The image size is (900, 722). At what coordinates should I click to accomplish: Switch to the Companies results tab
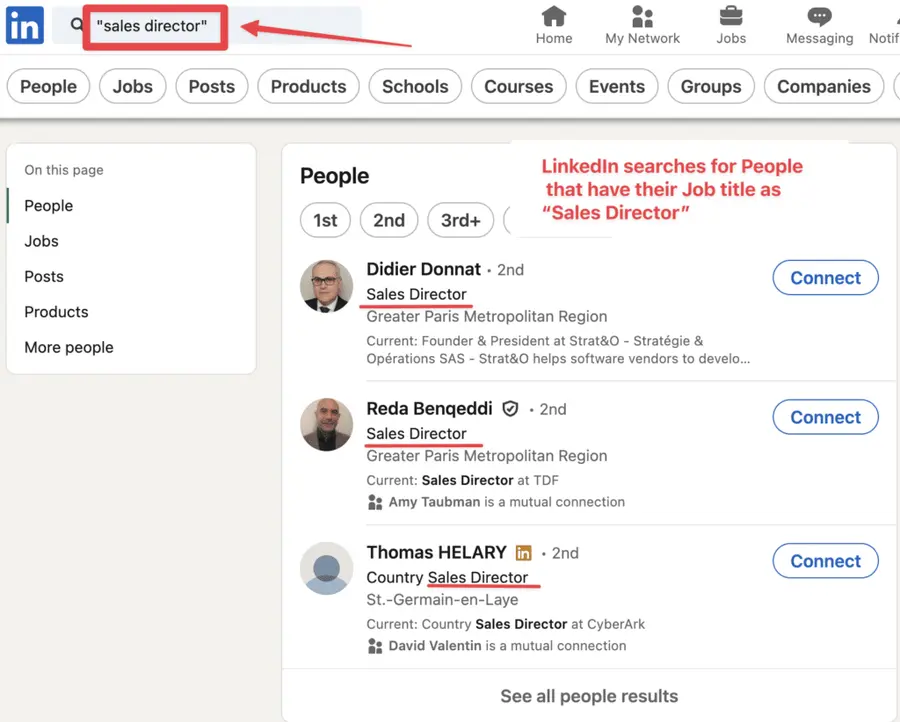[x=823, y=87]
